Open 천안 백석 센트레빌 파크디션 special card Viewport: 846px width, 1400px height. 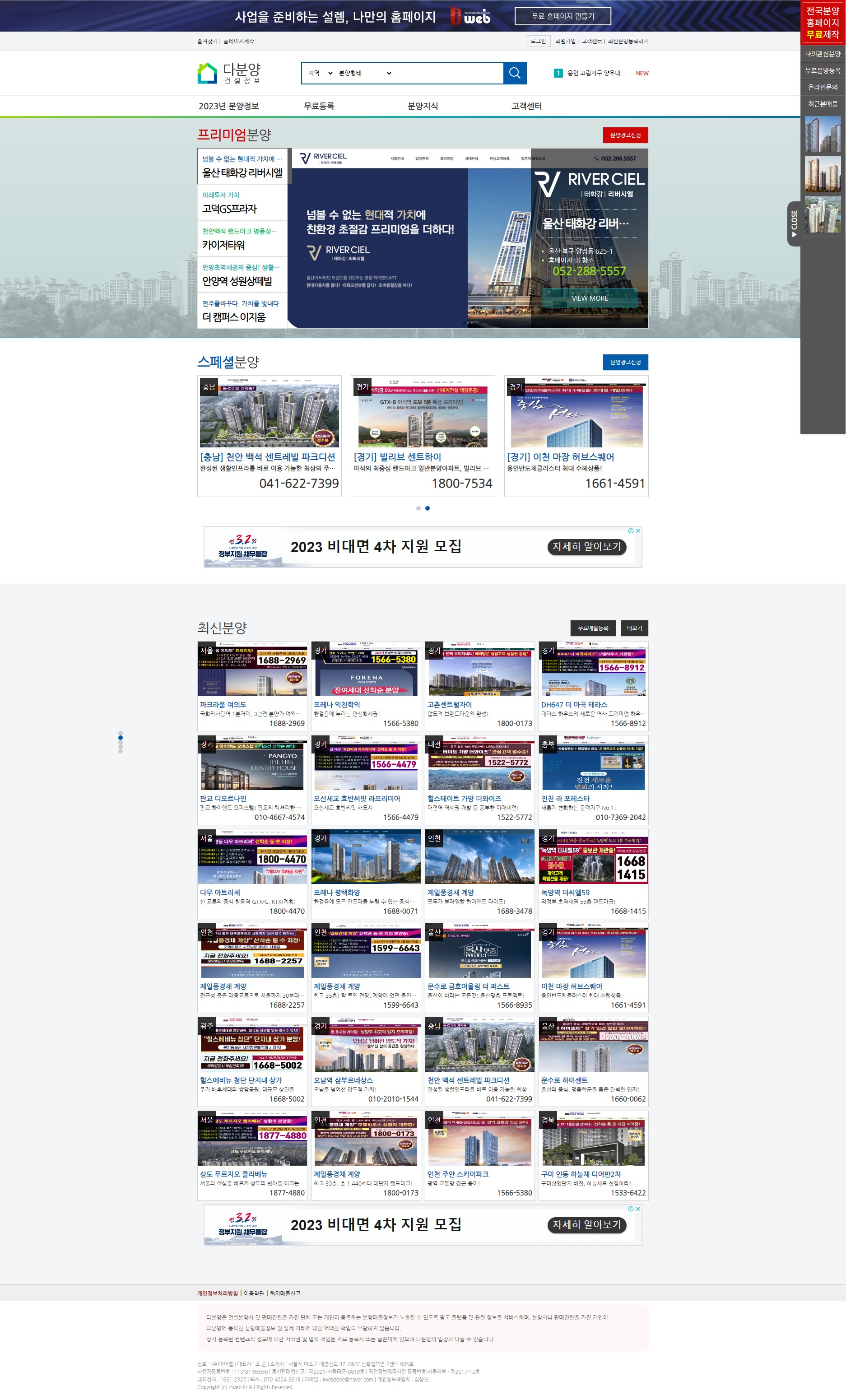270,436
